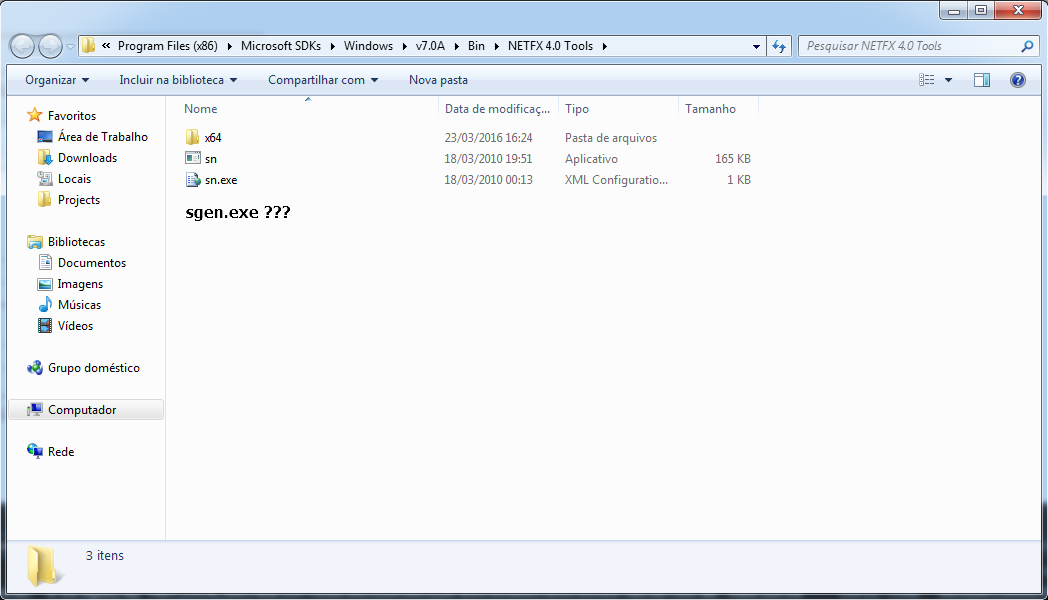Viewport: 1048px width, 600px height.
Task: Click the Grupo doméstico icon
Action: tap(35, 367)
